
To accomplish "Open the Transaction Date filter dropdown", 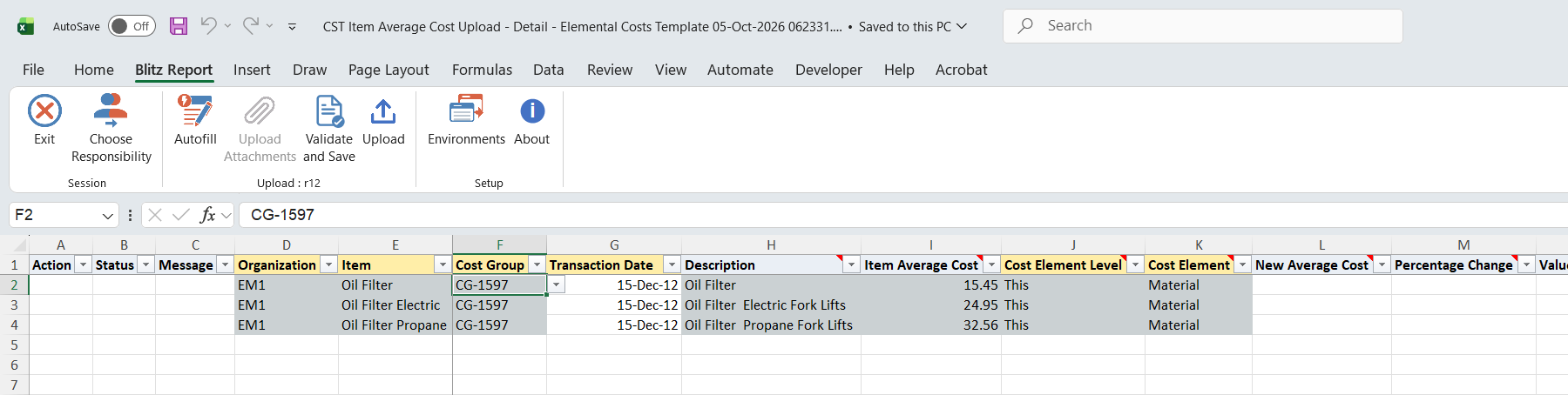I will 672,264.
